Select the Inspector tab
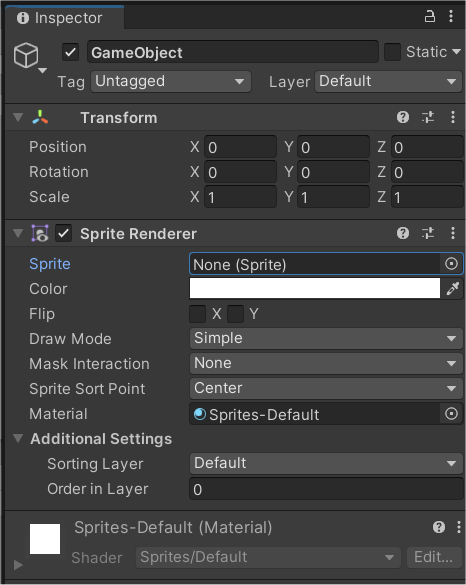The width and height of the screenshot is (466, 585). 64,18
